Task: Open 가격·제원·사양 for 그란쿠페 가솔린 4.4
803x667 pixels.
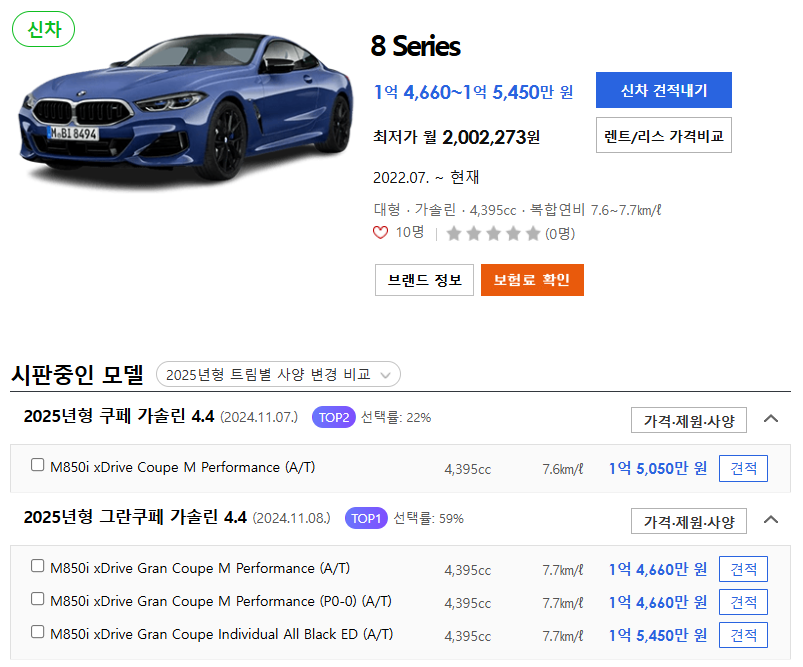Action: pos(689,522)
